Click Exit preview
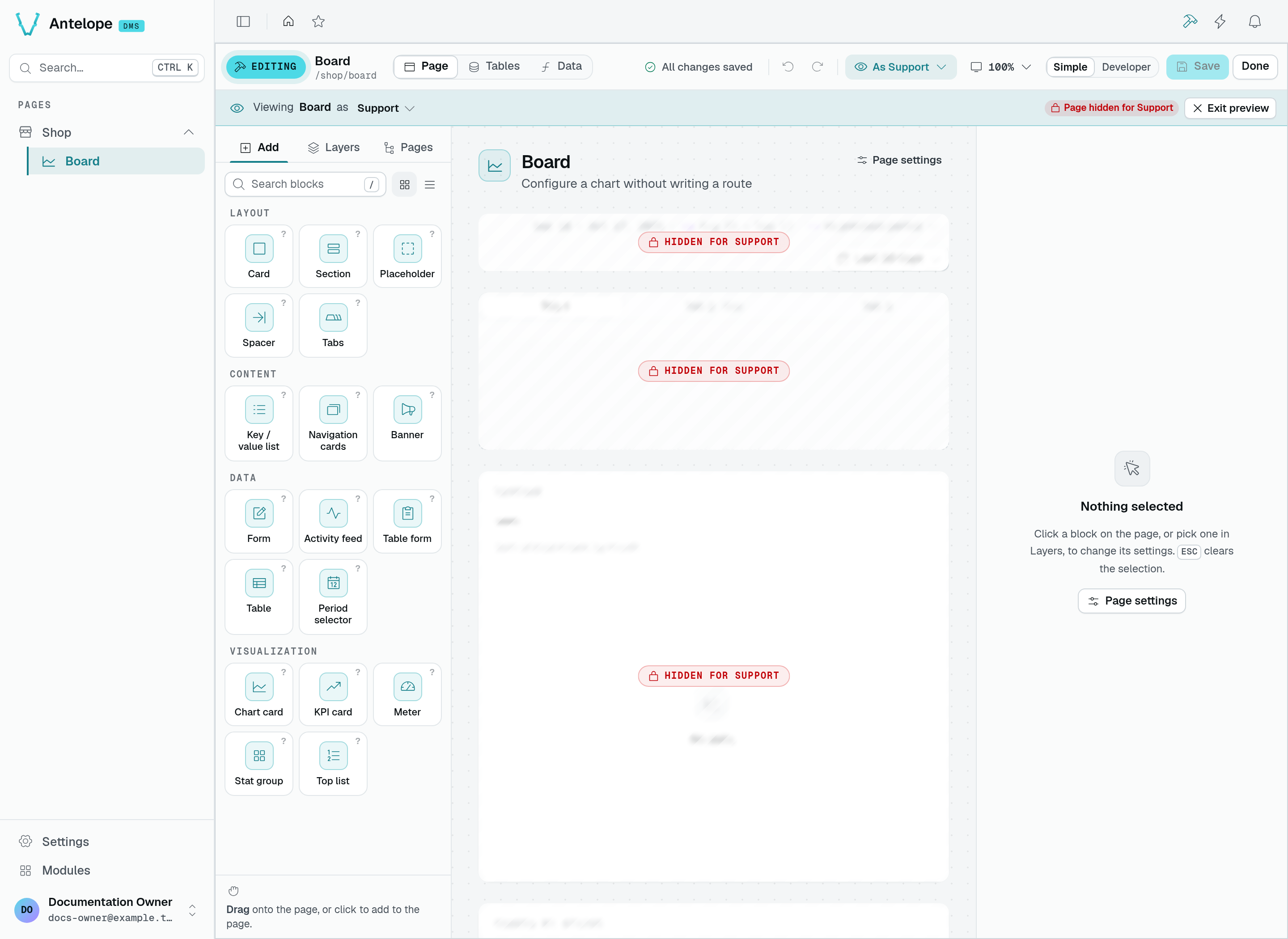Screen dimensions: 1288x939 (1230, 108)
